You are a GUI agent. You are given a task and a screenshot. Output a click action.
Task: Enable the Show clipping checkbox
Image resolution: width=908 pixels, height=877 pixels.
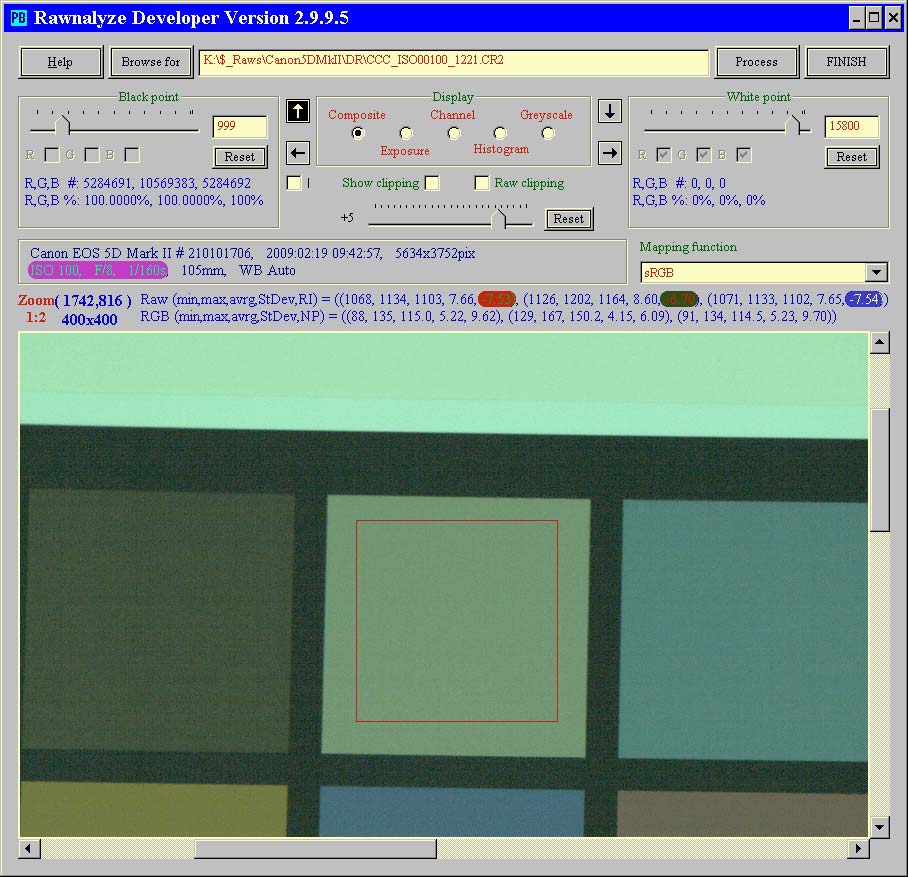[x=432, y=183]
